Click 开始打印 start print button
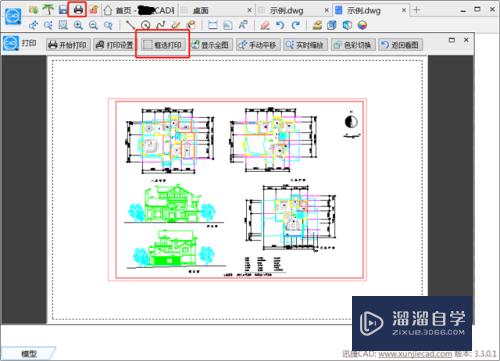Viewport: 500px width, 361px height. [68, 45]
